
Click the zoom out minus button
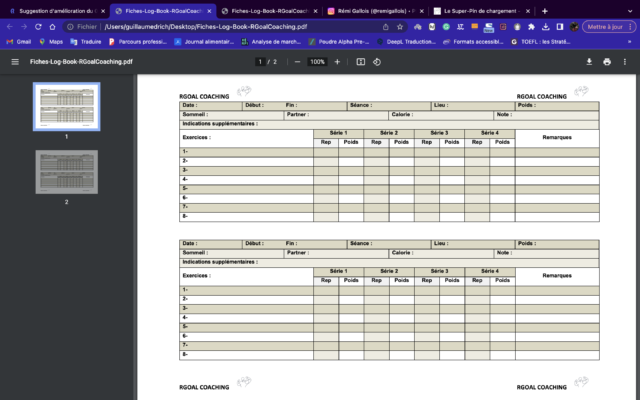click(x=297, y=61)
